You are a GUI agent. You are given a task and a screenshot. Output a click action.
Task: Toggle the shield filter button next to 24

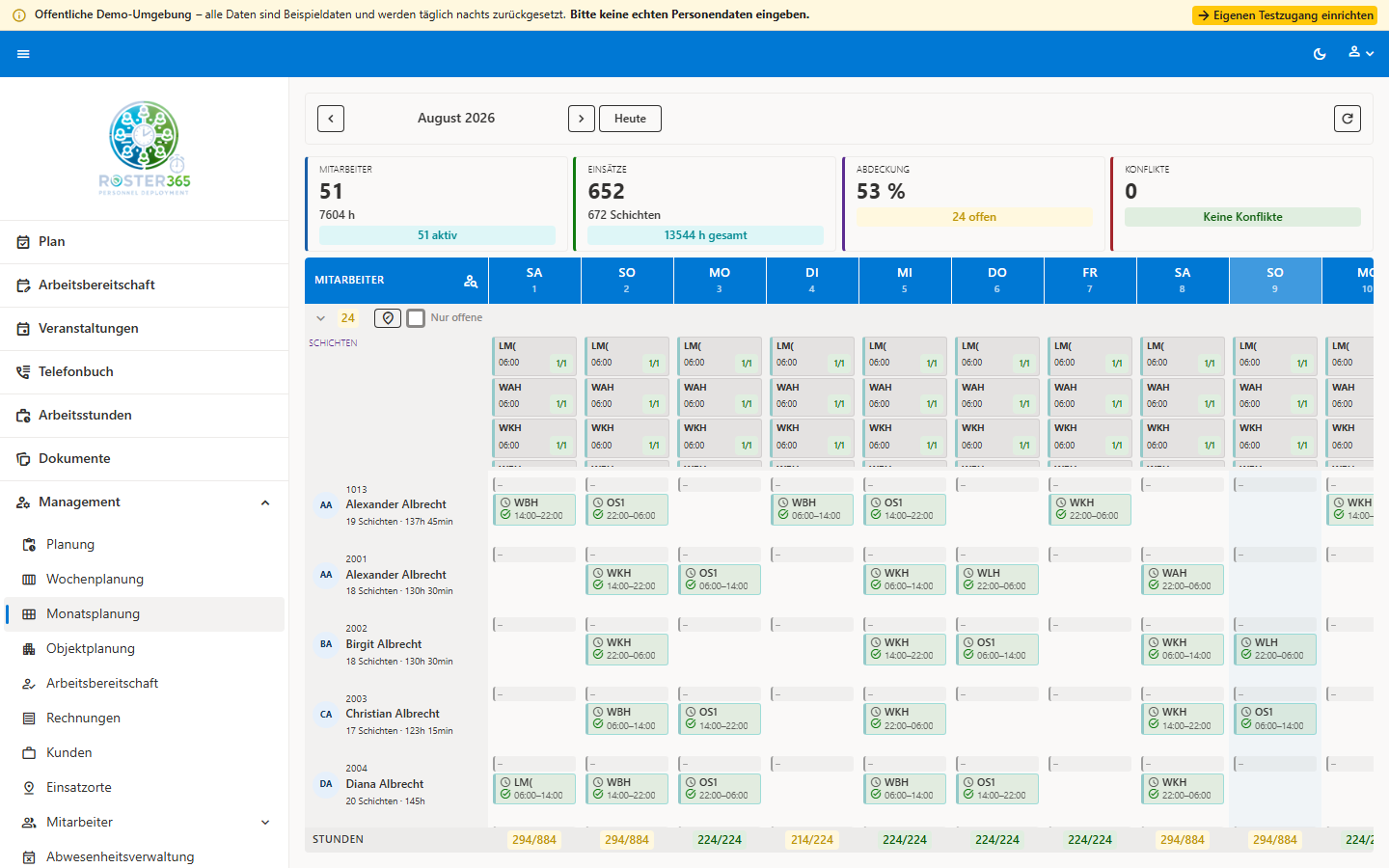tap(388, 318)
